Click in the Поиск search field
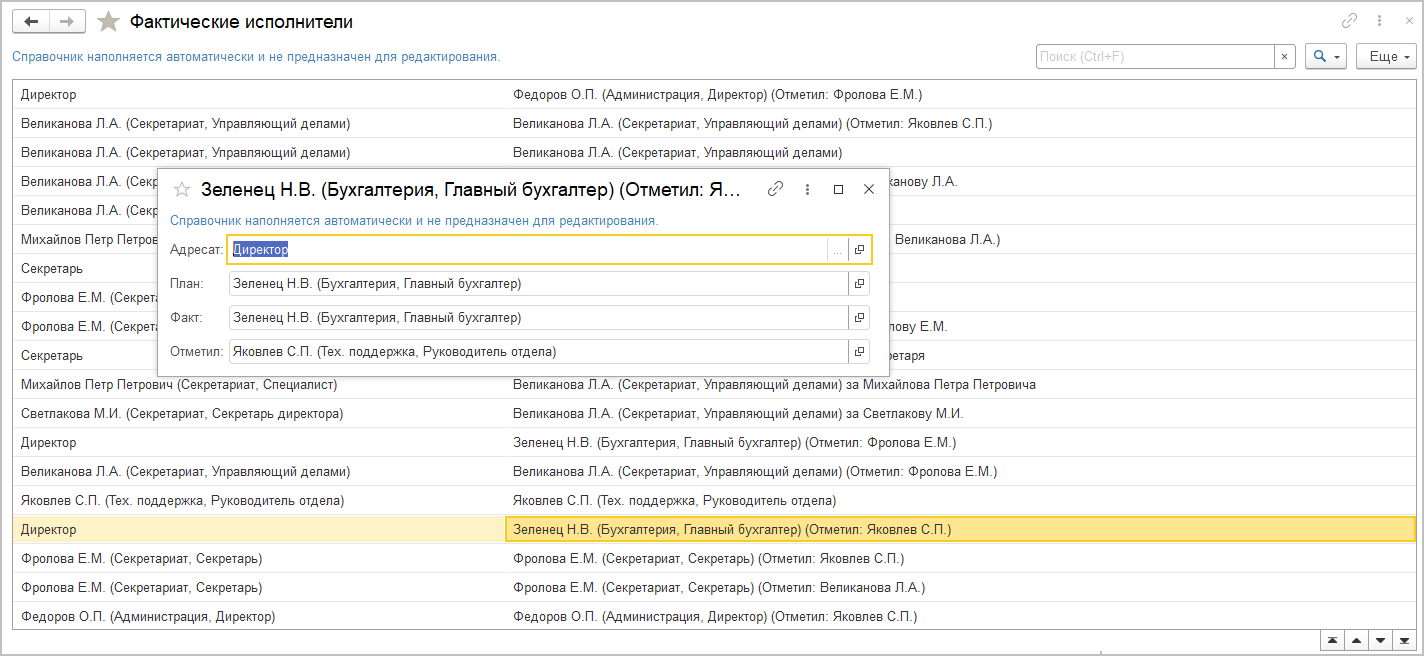 tap(1154, 57)
